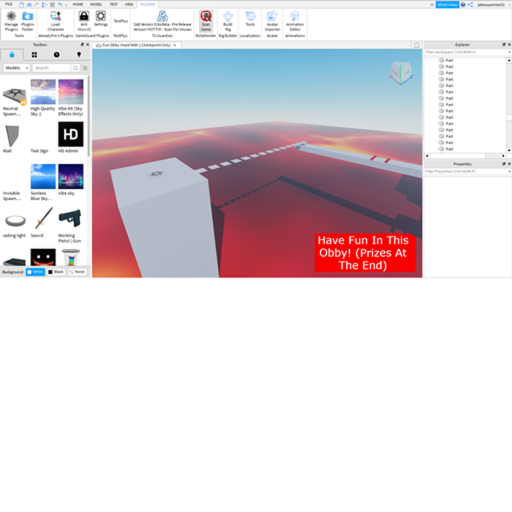Close the Fun Obby document tab
This screenshot has height=512, width=512.
175,45
